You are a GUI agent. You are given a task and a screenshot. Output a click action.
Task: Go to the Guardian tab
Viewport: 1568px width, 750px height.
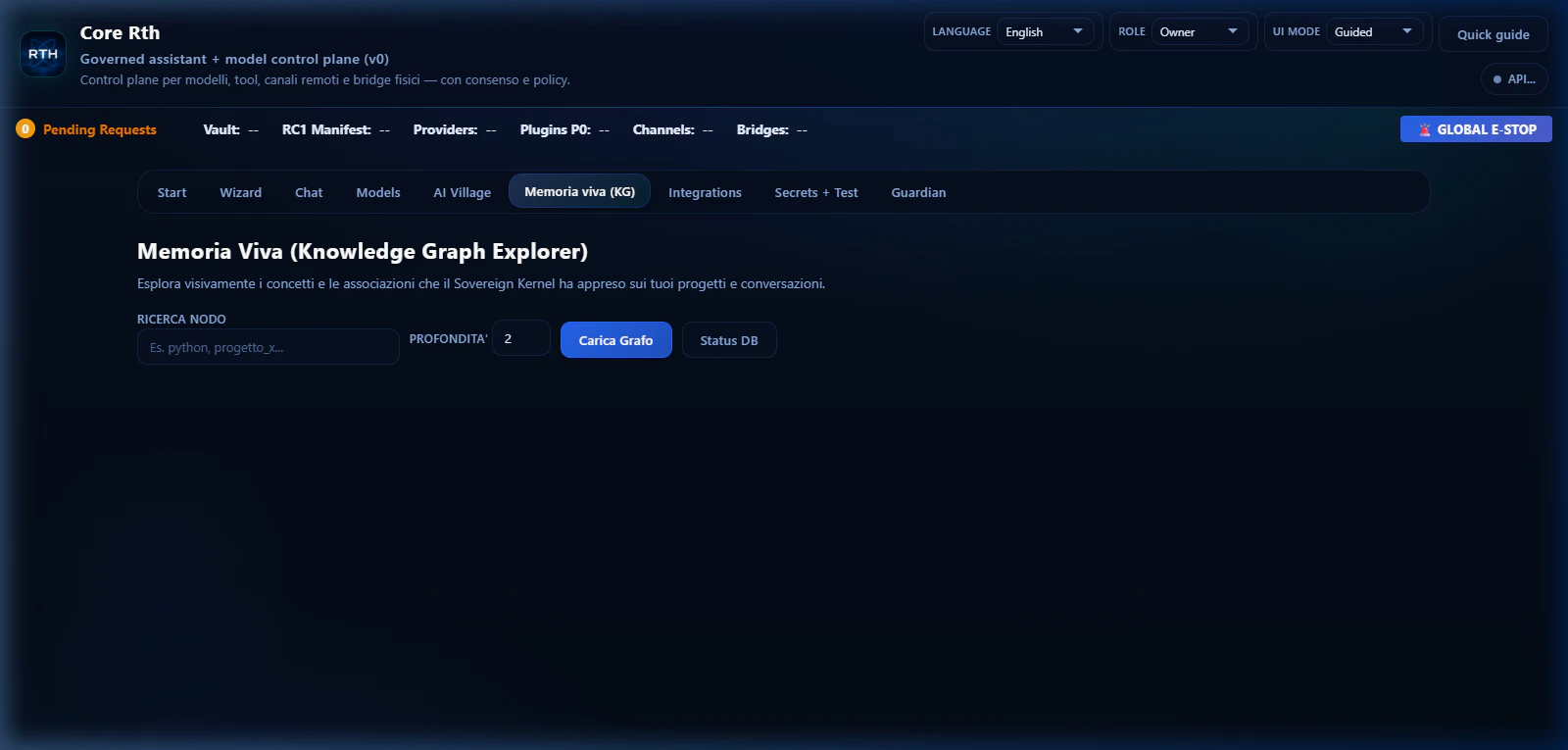918,192
